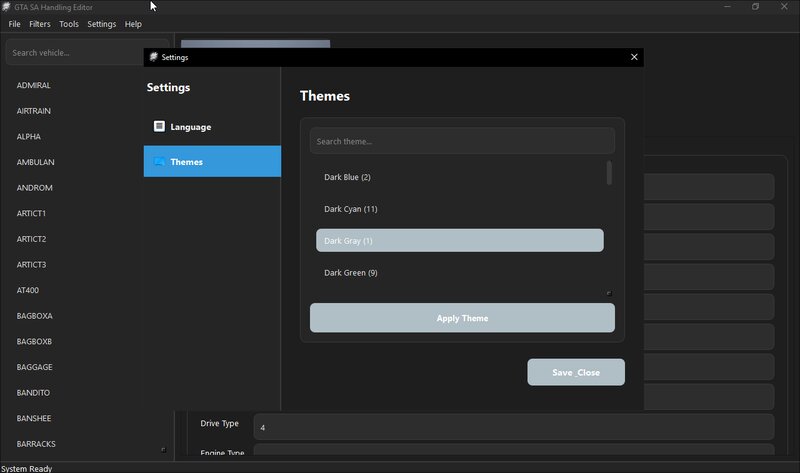Apply the selected theme with Apply Theme
Screen dimensions: 800x473
462,318
